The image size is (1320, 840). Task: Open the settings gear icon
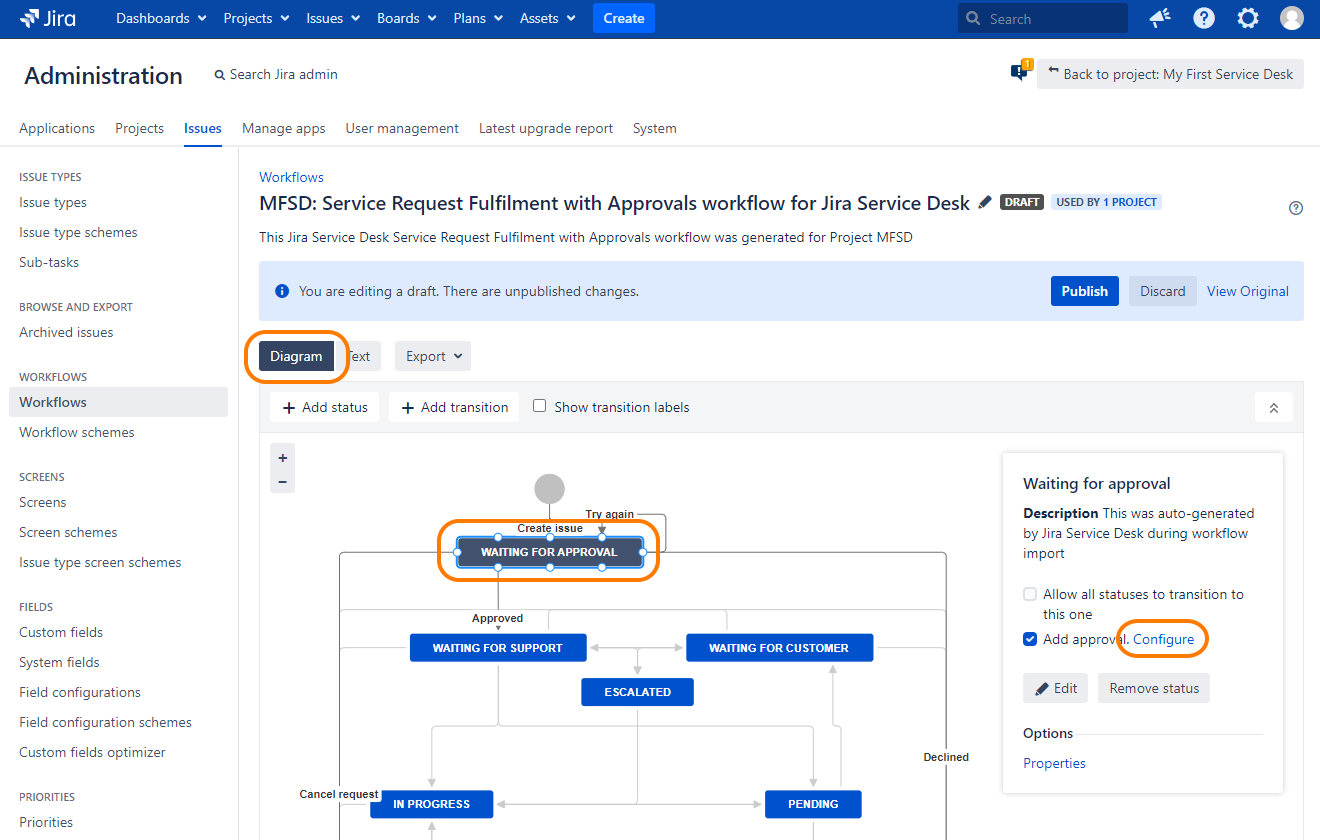[1248, 18]
